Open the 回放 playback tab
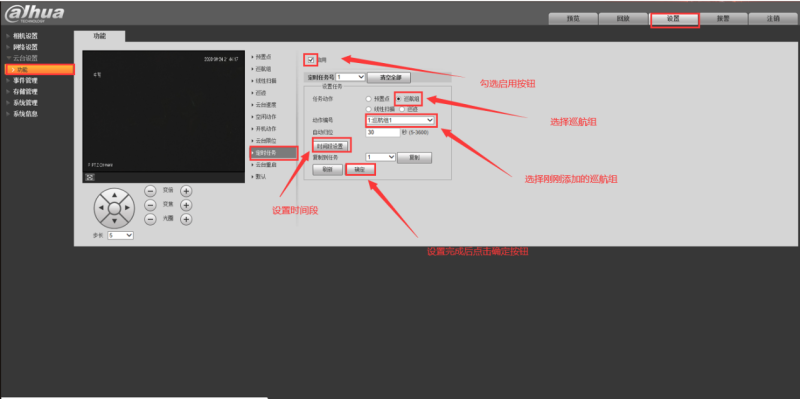The width and height of the screenshot is (800, 399). 623,18
